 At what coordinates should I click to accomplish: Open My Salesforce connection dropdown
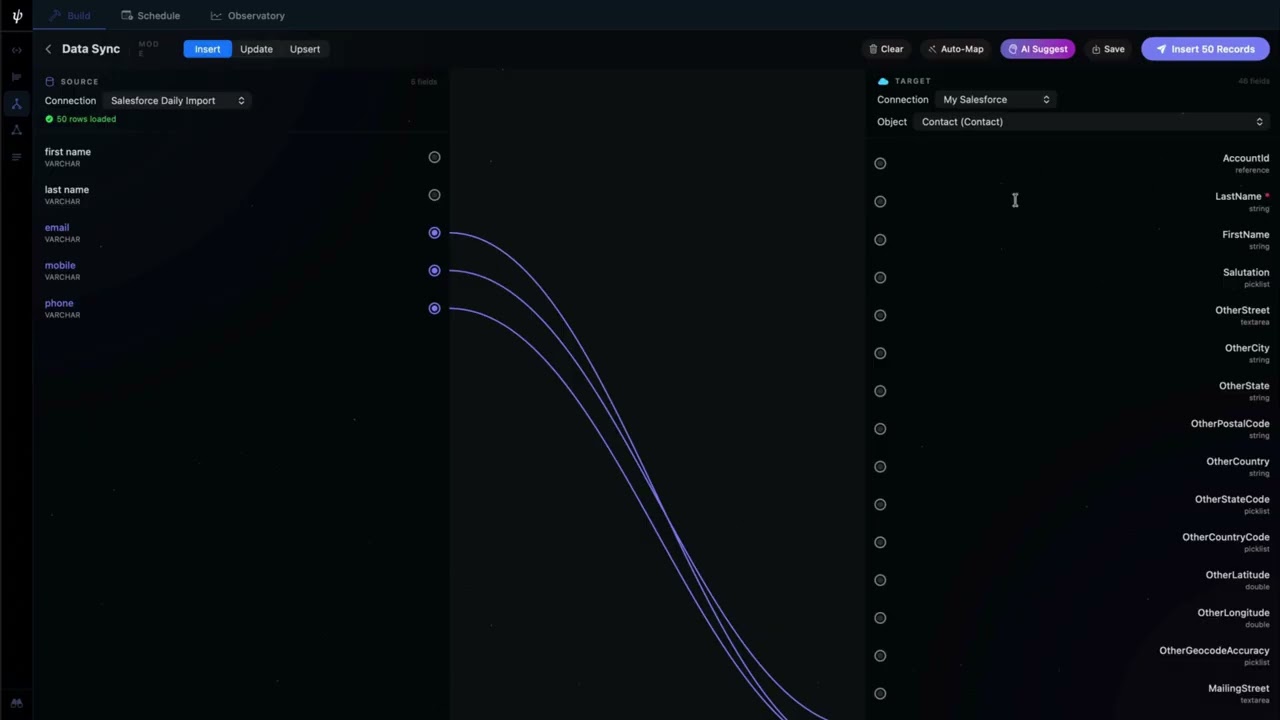pos(996,100)
